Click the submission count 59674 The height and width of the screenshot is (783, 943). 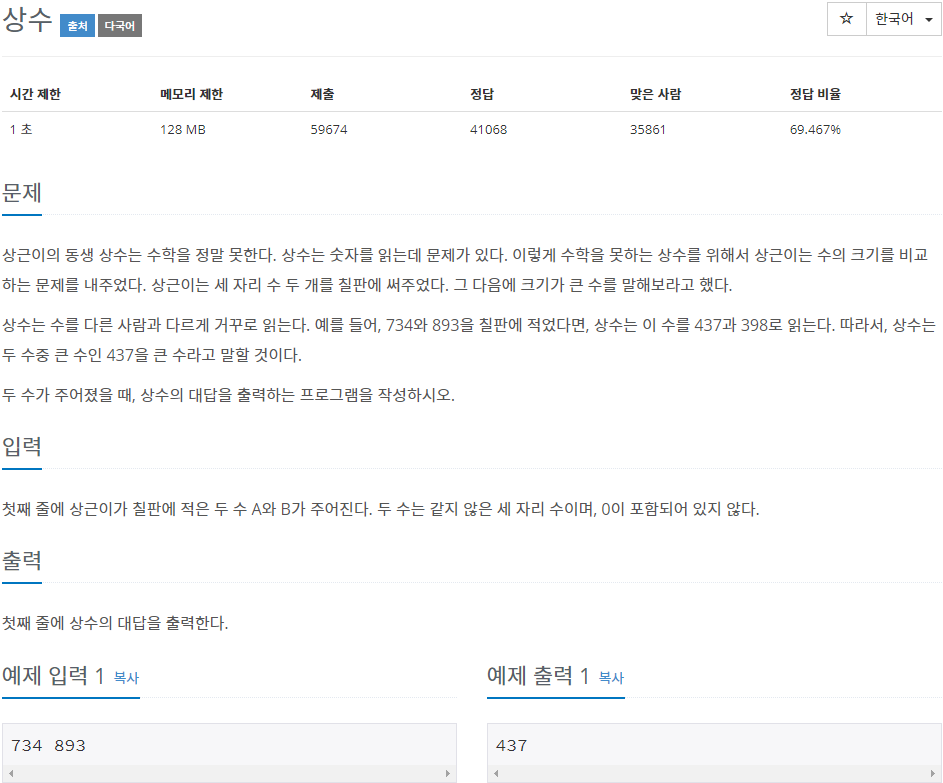[329, 129]
